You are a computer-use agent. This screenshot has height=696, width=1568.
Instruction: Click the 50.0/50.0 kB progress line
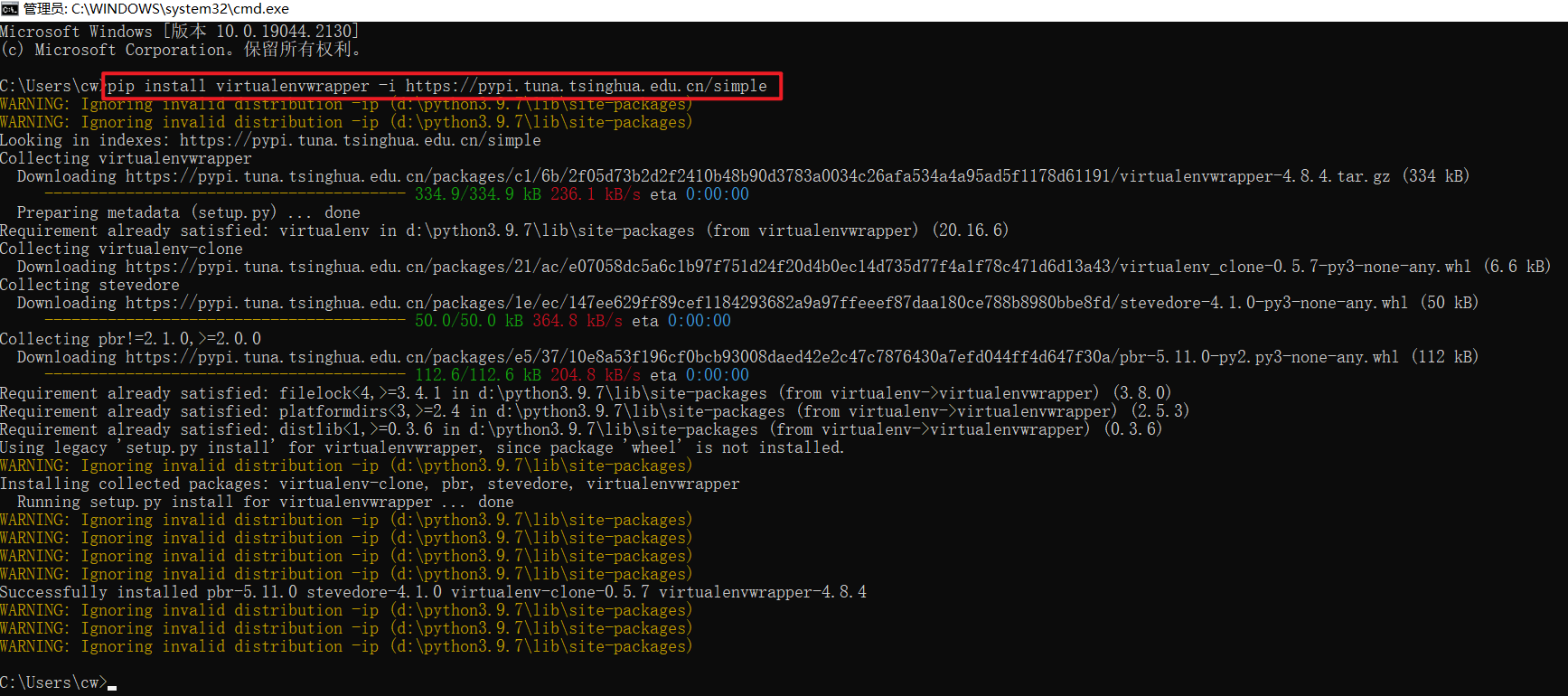[388, 321]
